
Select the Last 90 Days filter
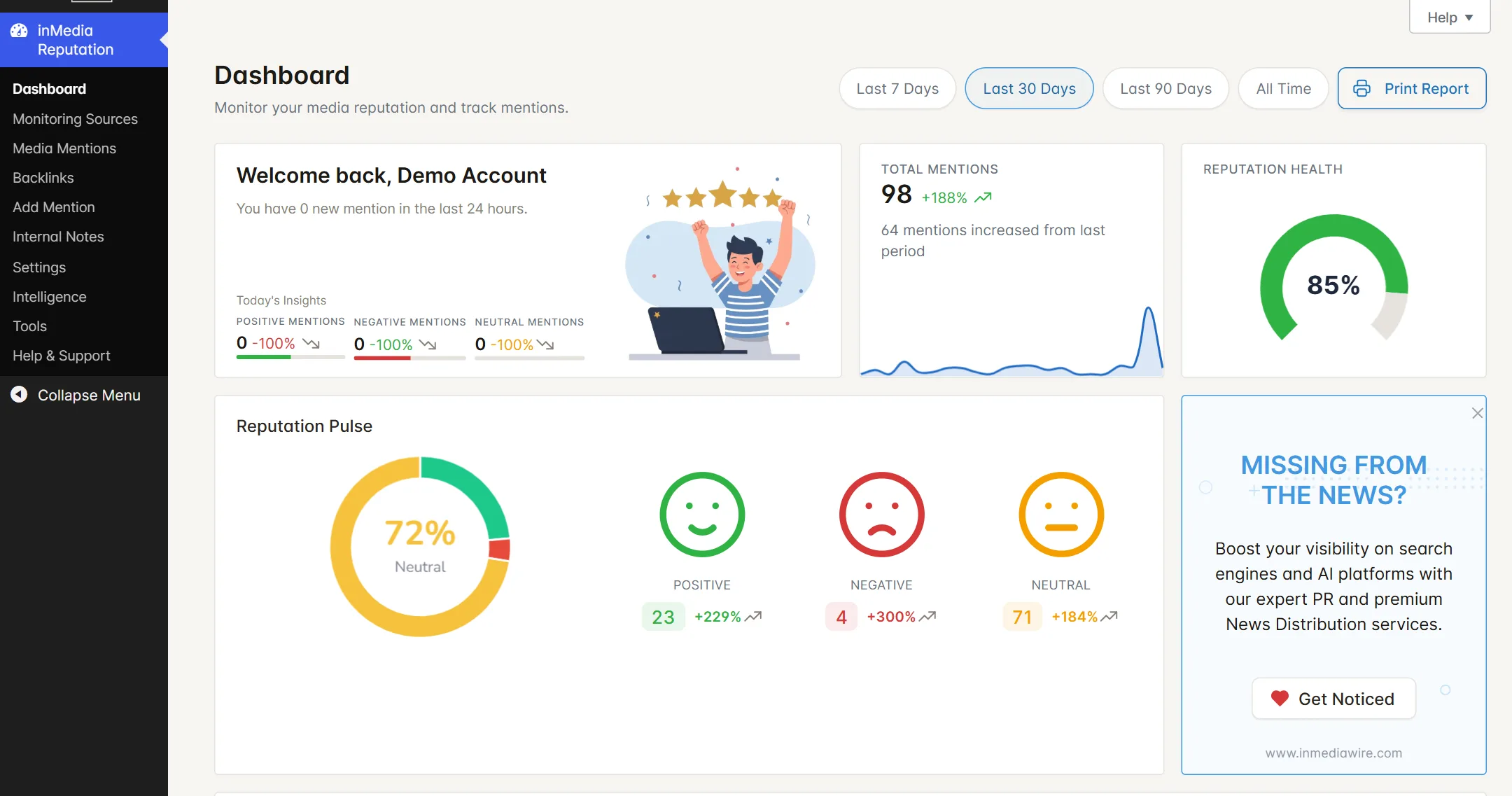pos(1165,88)
